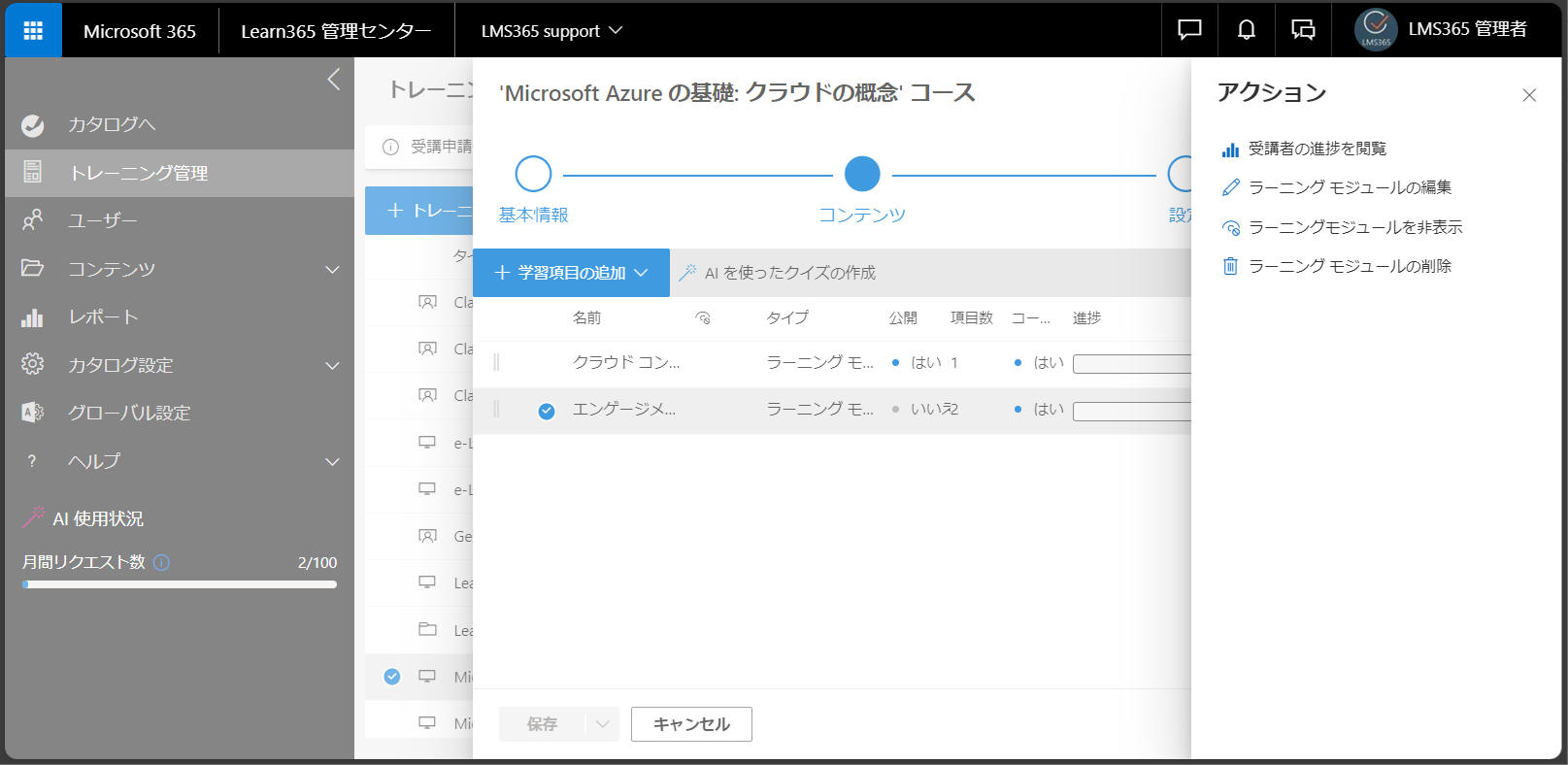
Task: Click the 進捗 column header
Action: coord(1086,317)
